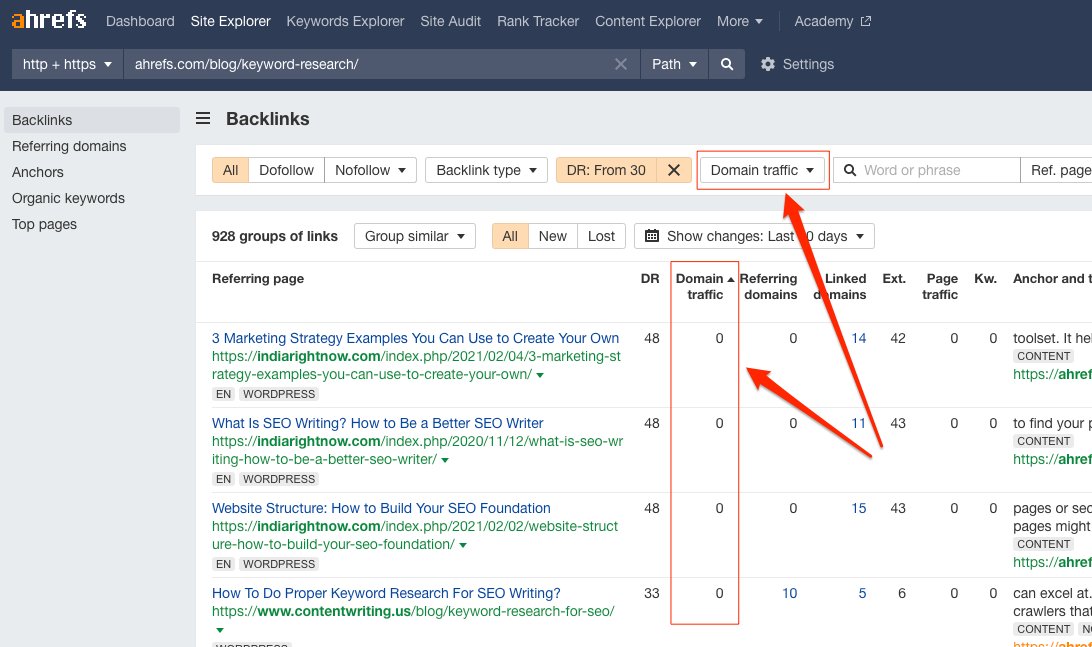Open the Dashboard page
1092x647 pixels.
click(140, 22)
